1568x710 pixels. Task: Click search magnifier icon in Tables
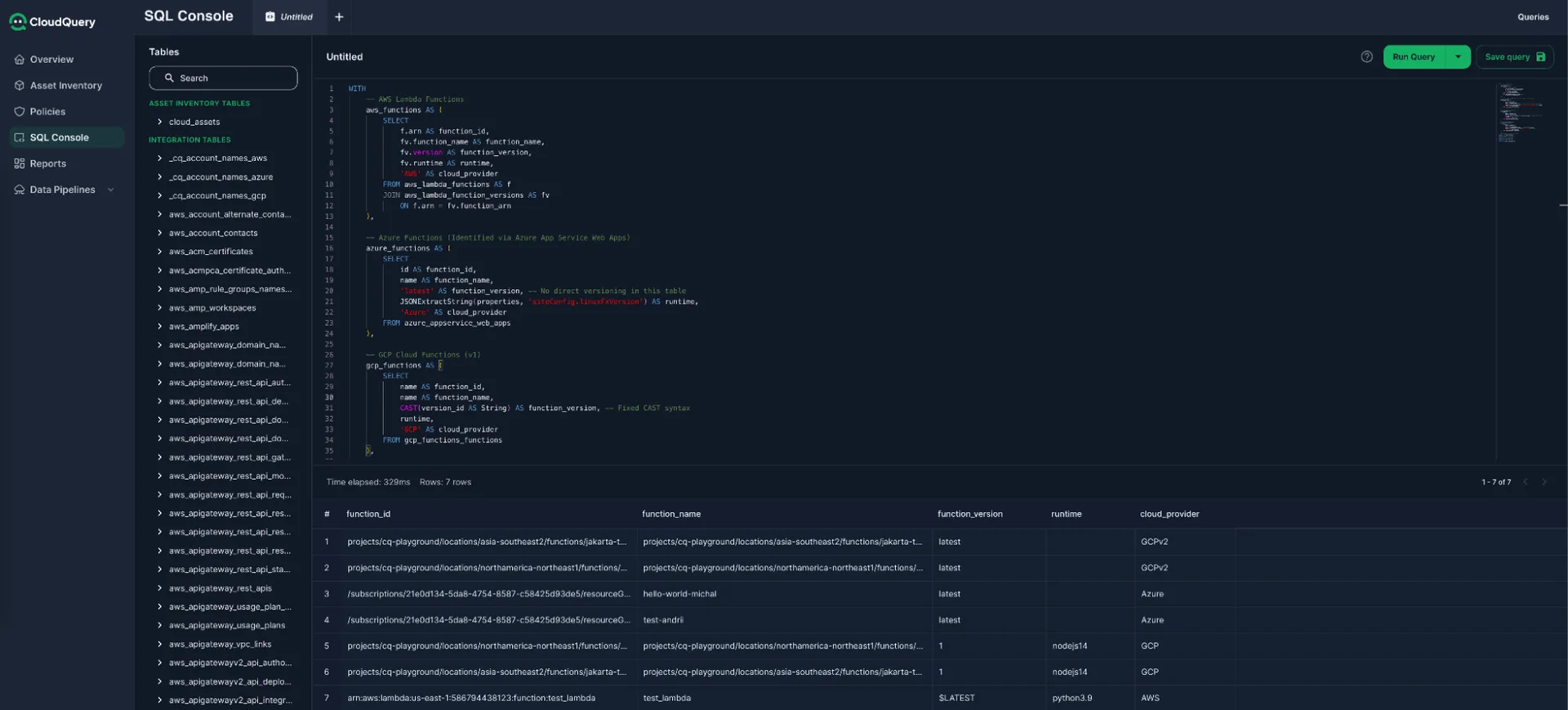[x=169, y=78]
